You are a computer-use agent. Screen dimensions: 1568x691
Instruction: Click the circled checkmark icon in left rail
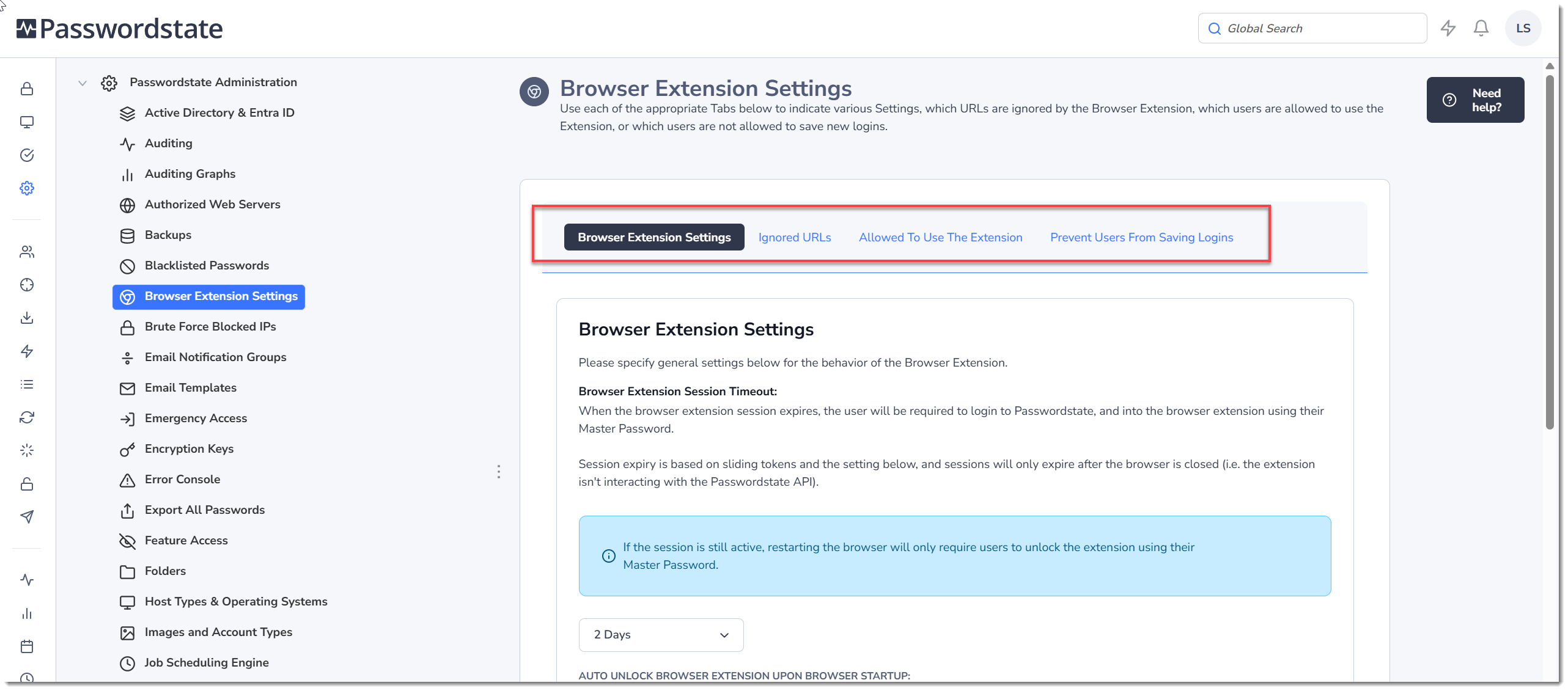tap(27, 155)
